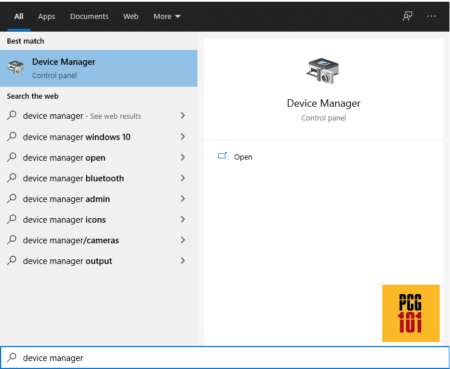
Task: Click search icon beside 'cameras' suggestion
Action: tap(12, 239)
